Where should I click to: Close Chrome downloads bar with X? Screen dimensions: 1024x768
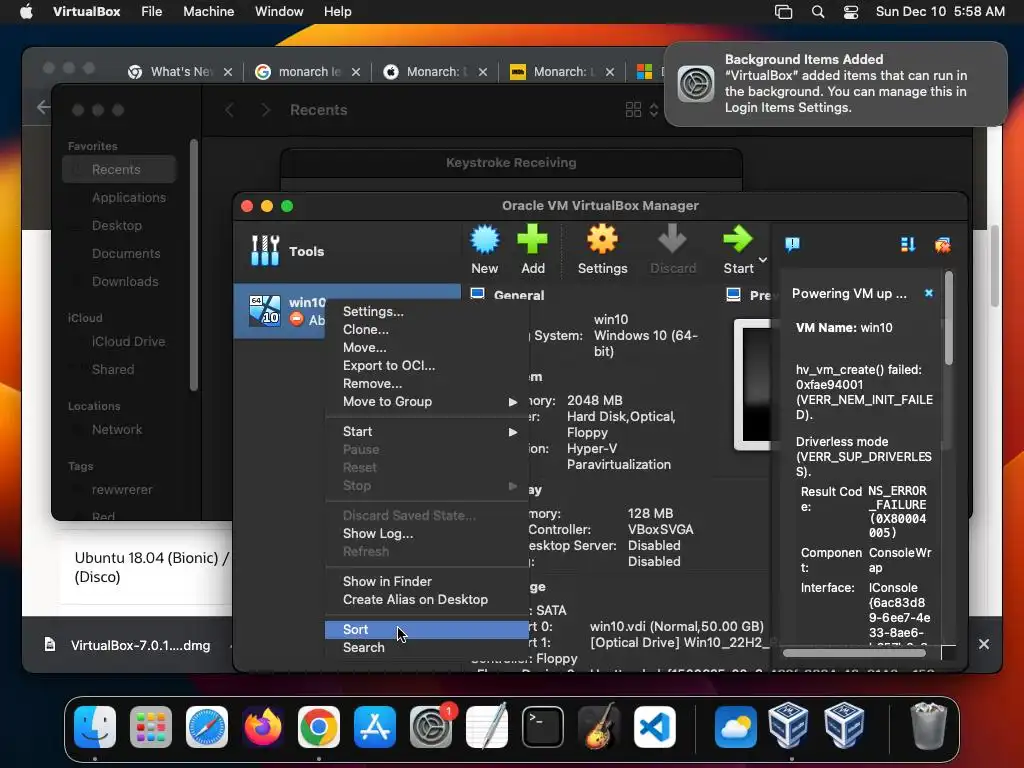click(984, 644)
